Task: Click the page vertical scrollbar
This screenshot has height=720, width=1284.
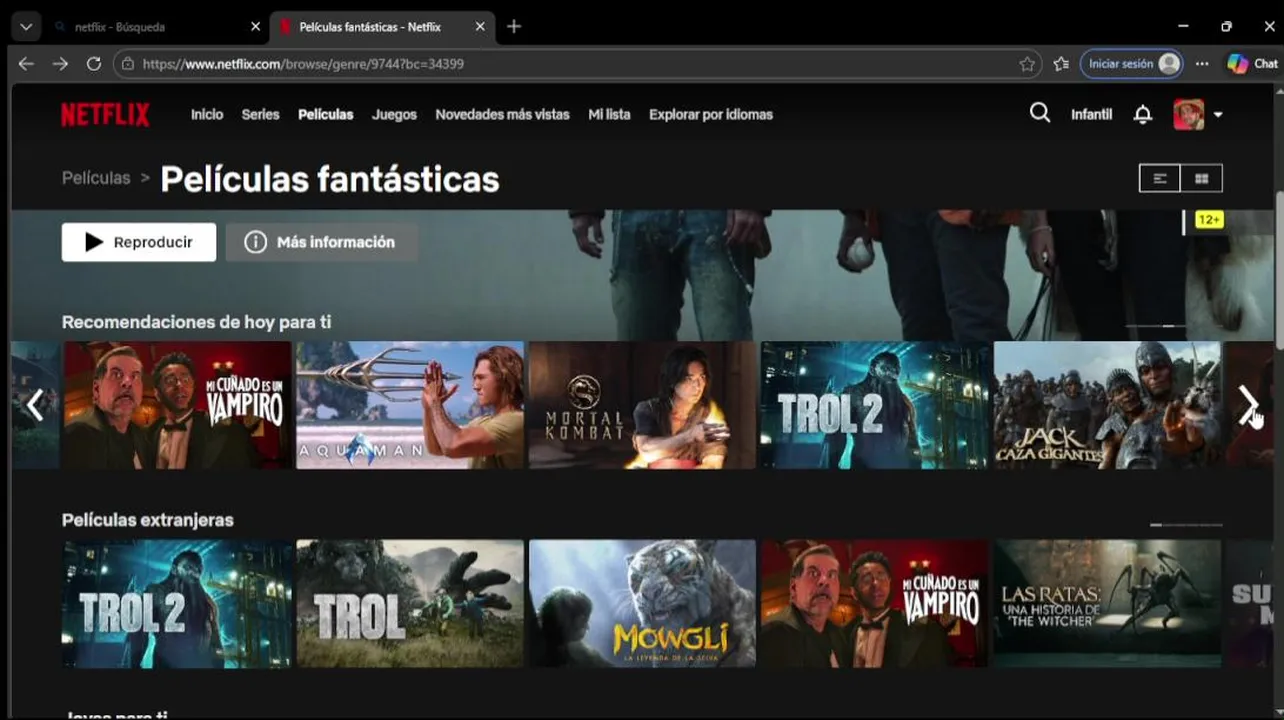Action: point(1279,270)
